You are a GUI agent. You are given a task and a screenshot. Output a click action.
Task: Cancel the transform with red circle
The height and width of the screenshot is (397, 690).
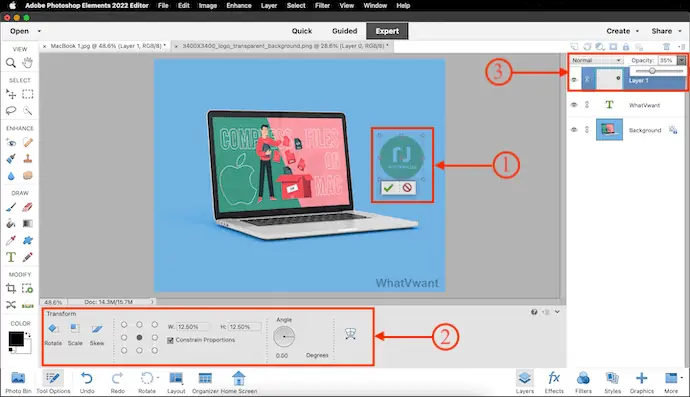pyautogui.click(x=407, y=188)
